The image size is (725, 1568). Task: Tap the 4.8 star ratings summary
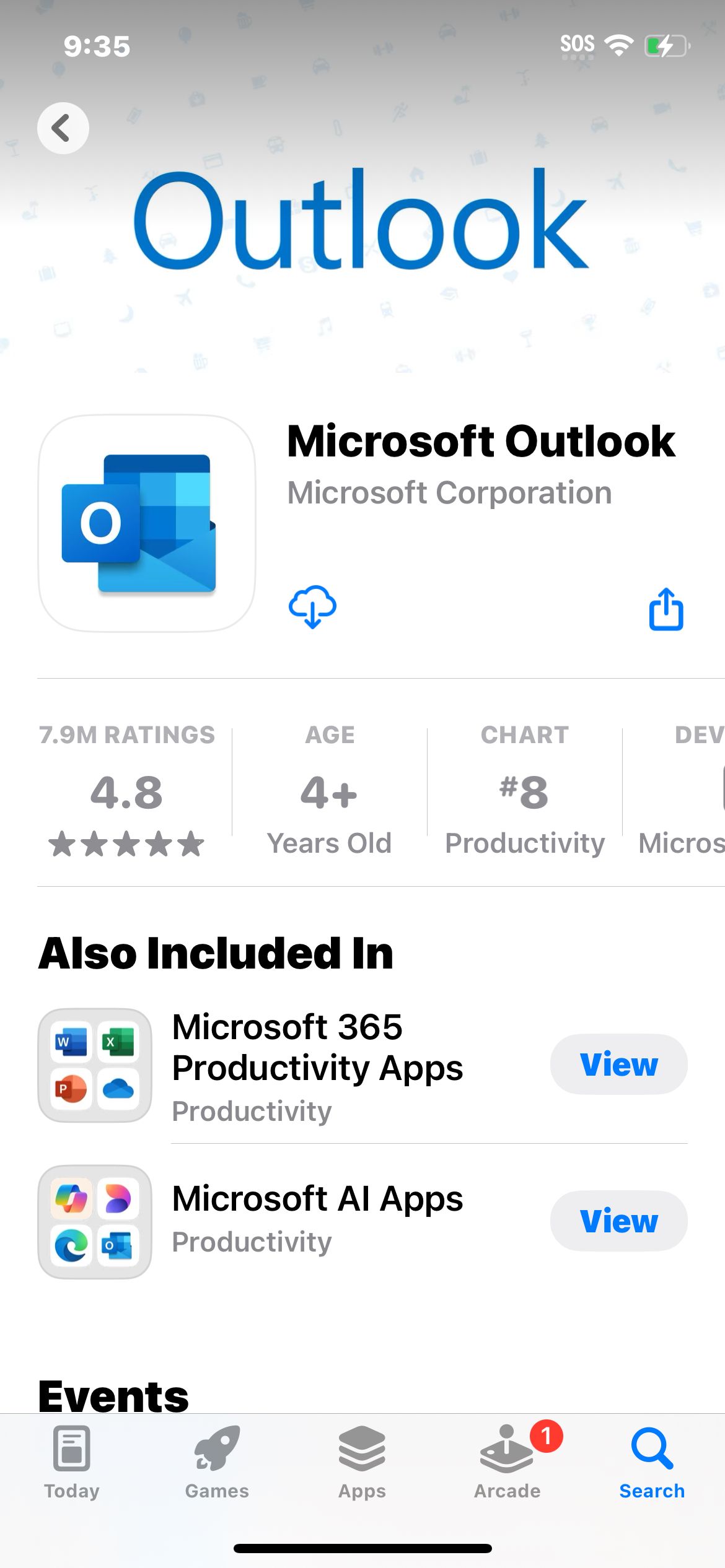point(127,790)
